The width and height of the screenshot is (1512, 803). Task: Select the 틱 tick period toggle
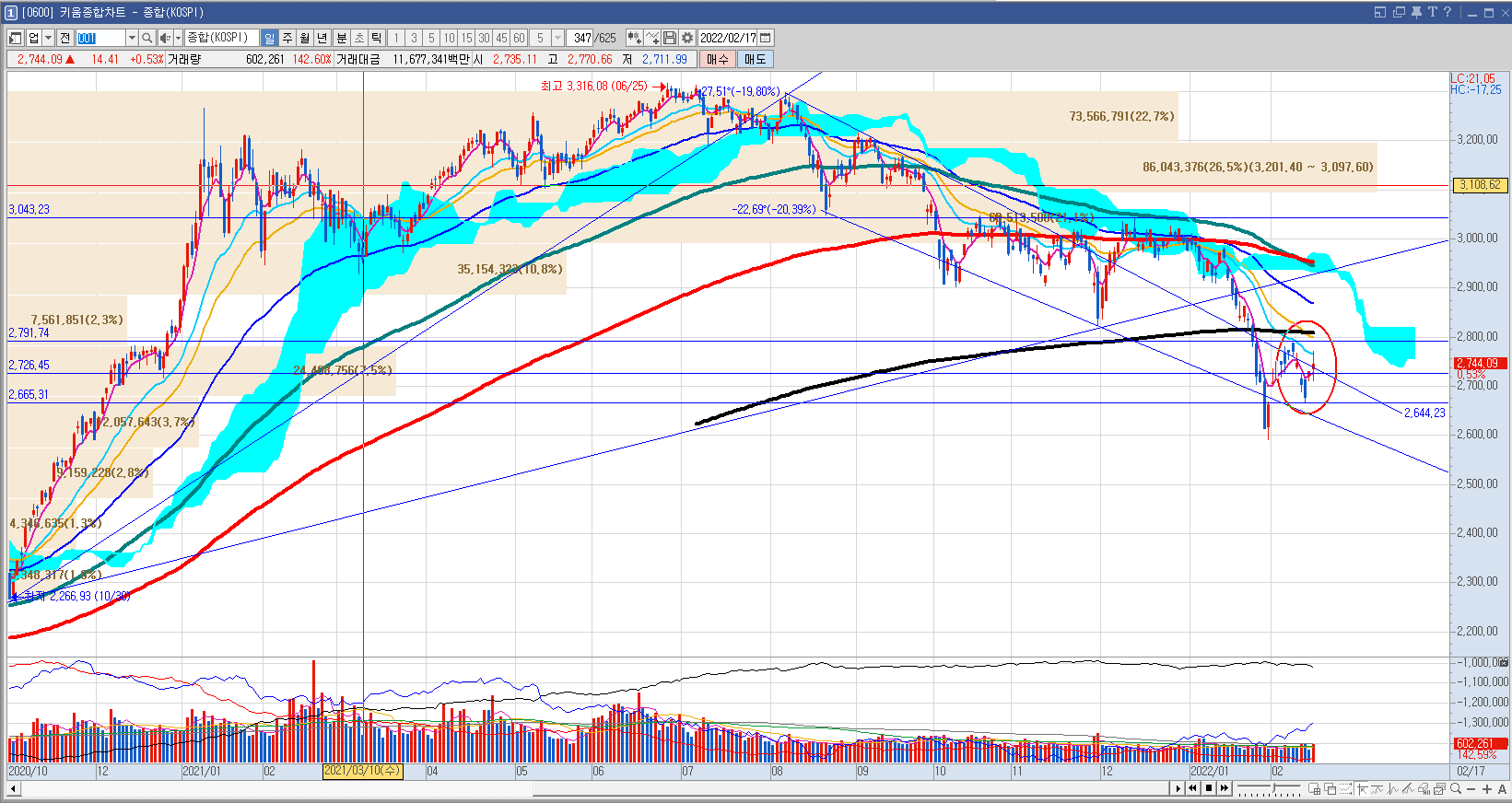tap(377, 38)
